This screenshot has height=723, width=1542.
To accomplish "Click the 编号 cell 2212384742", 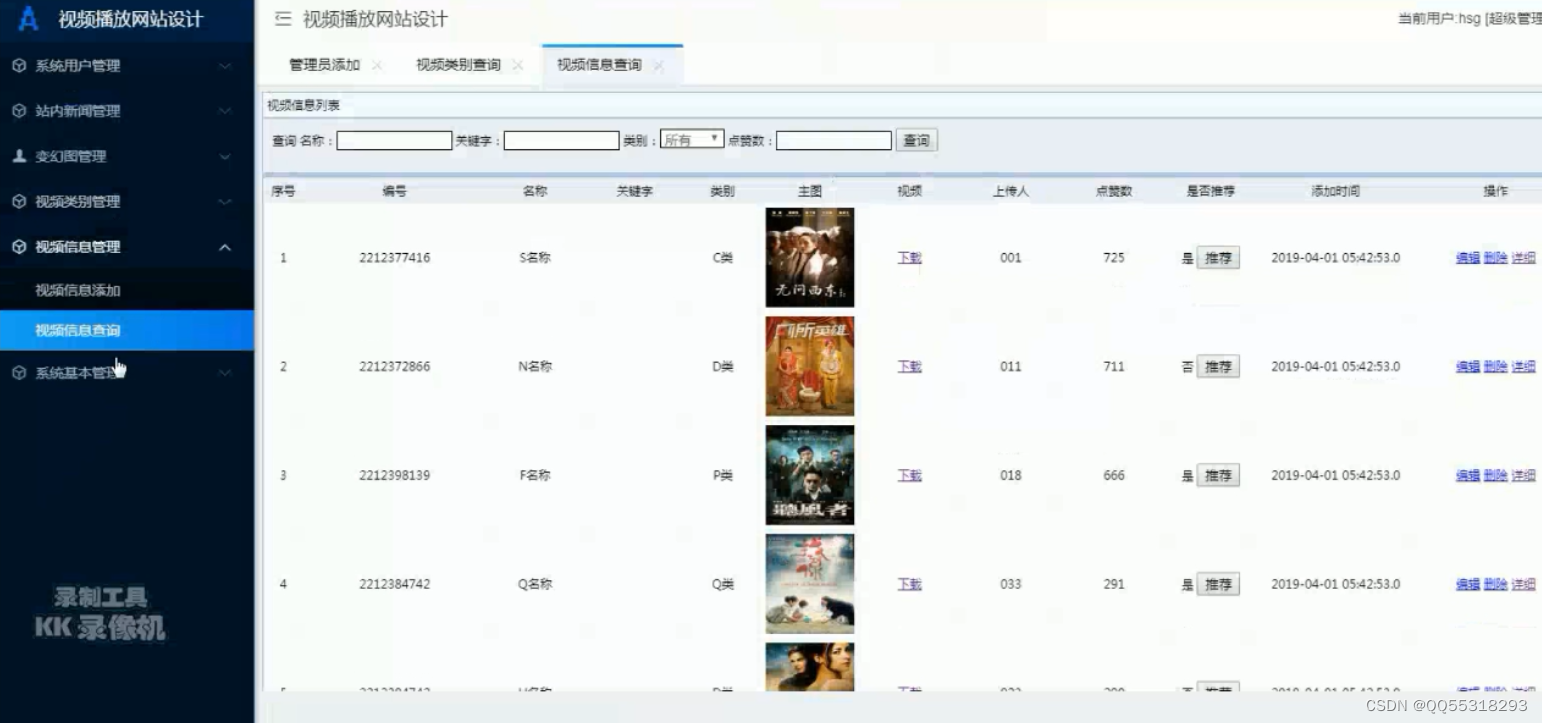I will tap(395, 584).
